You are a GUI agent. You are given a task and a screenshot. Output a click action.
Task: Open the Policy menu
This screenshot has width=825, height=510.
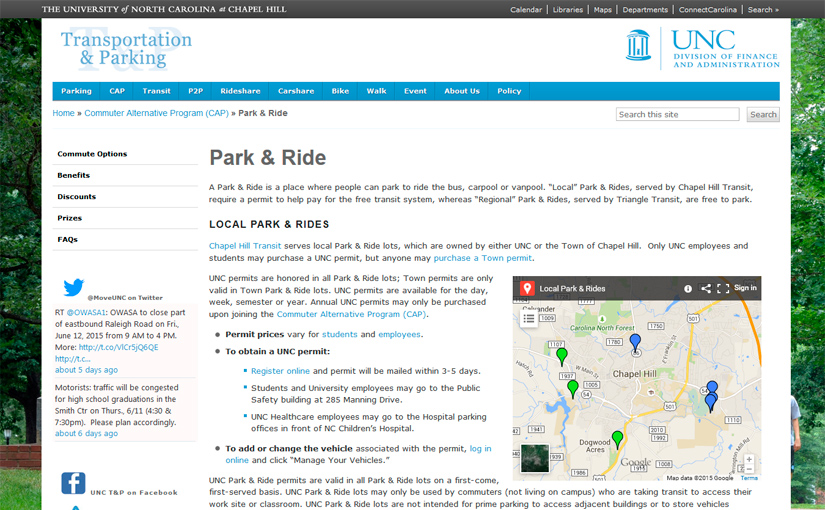coord(509,91)
